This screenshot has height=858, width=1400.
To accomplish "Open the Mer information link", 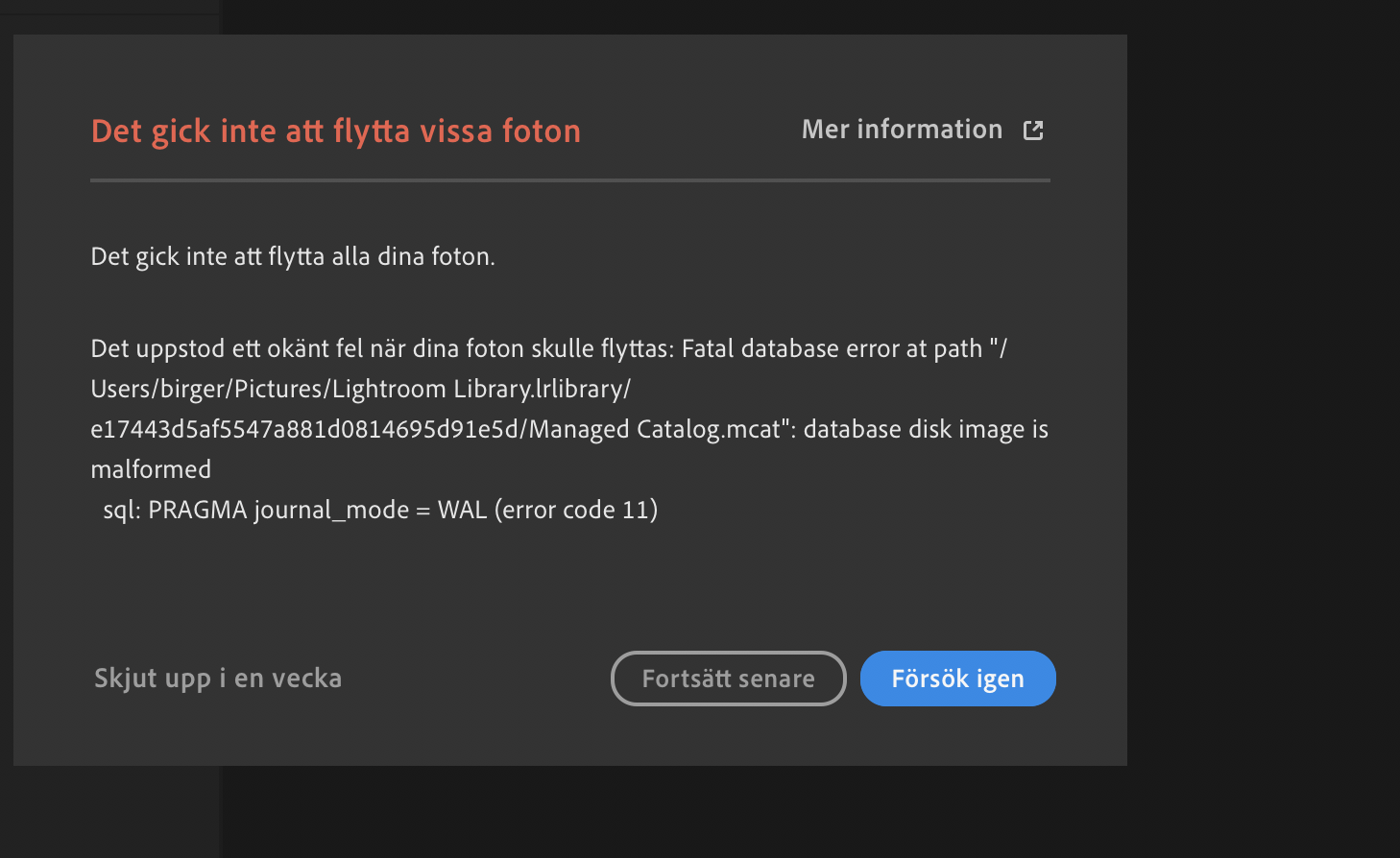I will (902, 130).
